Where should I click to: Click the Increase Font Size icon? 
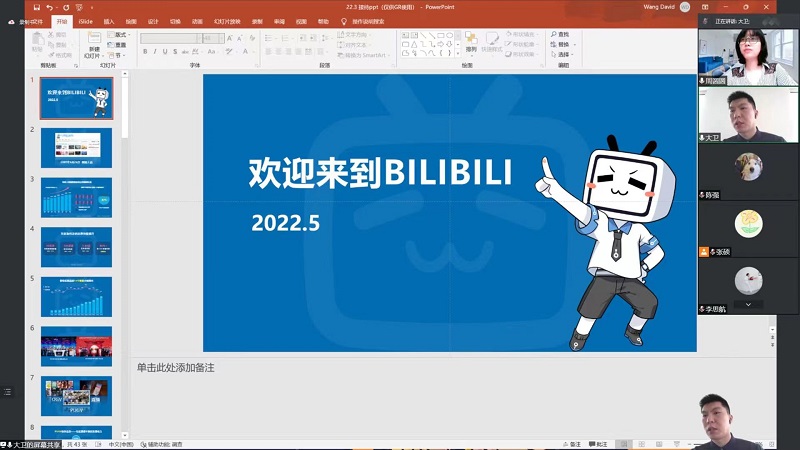(230, 39)
